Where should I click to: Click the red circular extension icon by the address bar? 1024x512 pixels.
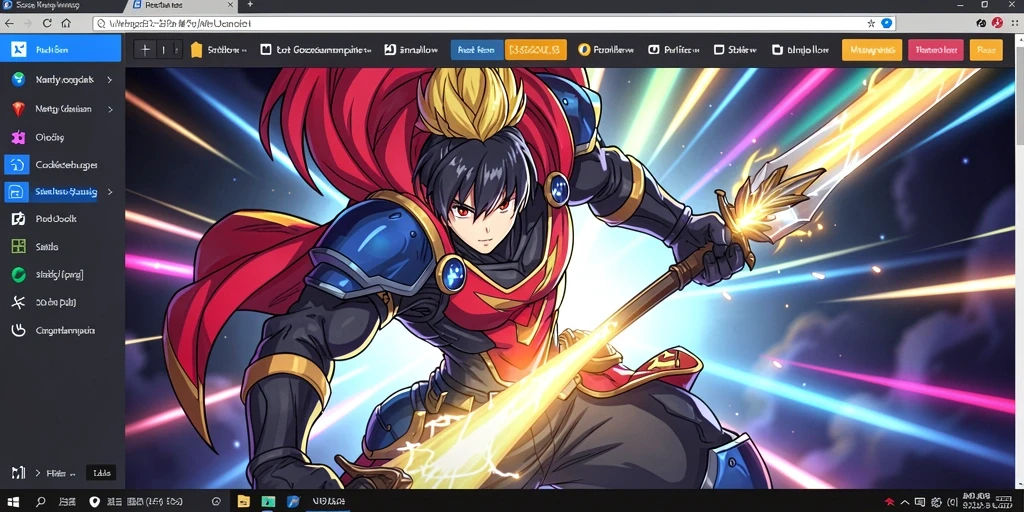pyautogui.click(x=997, y=23)
